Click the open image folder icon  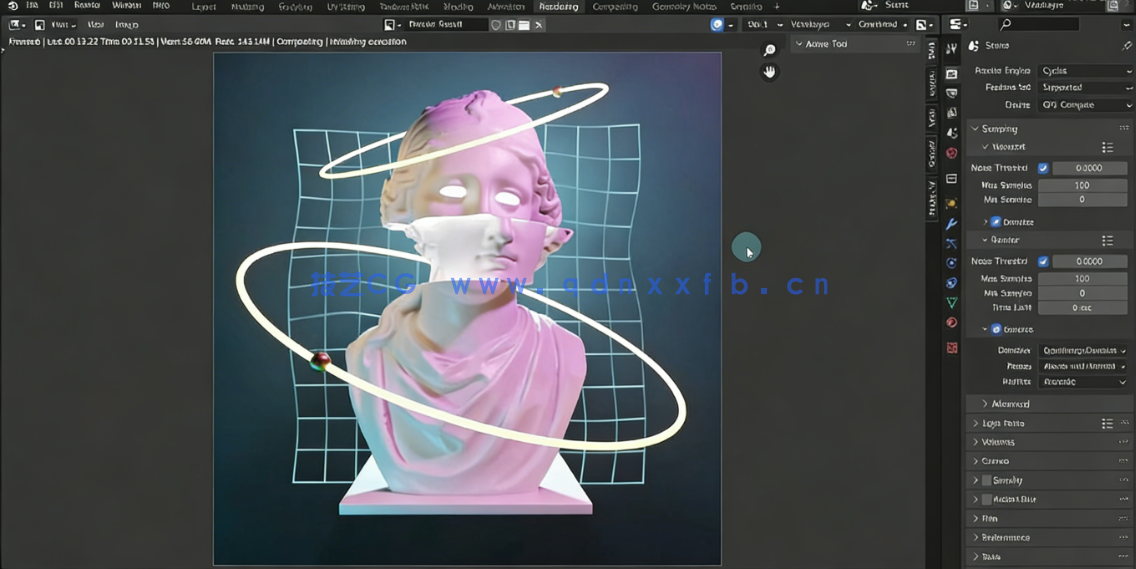pyautogui.click(x=524, y=25)
